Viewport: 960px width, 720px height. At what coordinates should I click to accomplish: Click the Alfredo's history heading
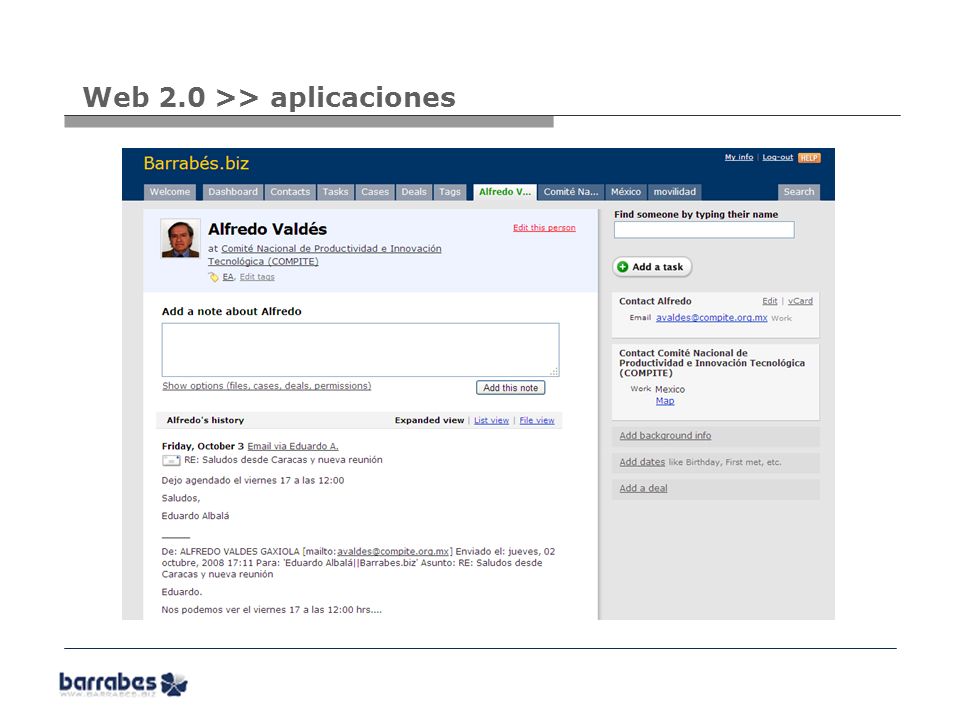tap(205, 421)
